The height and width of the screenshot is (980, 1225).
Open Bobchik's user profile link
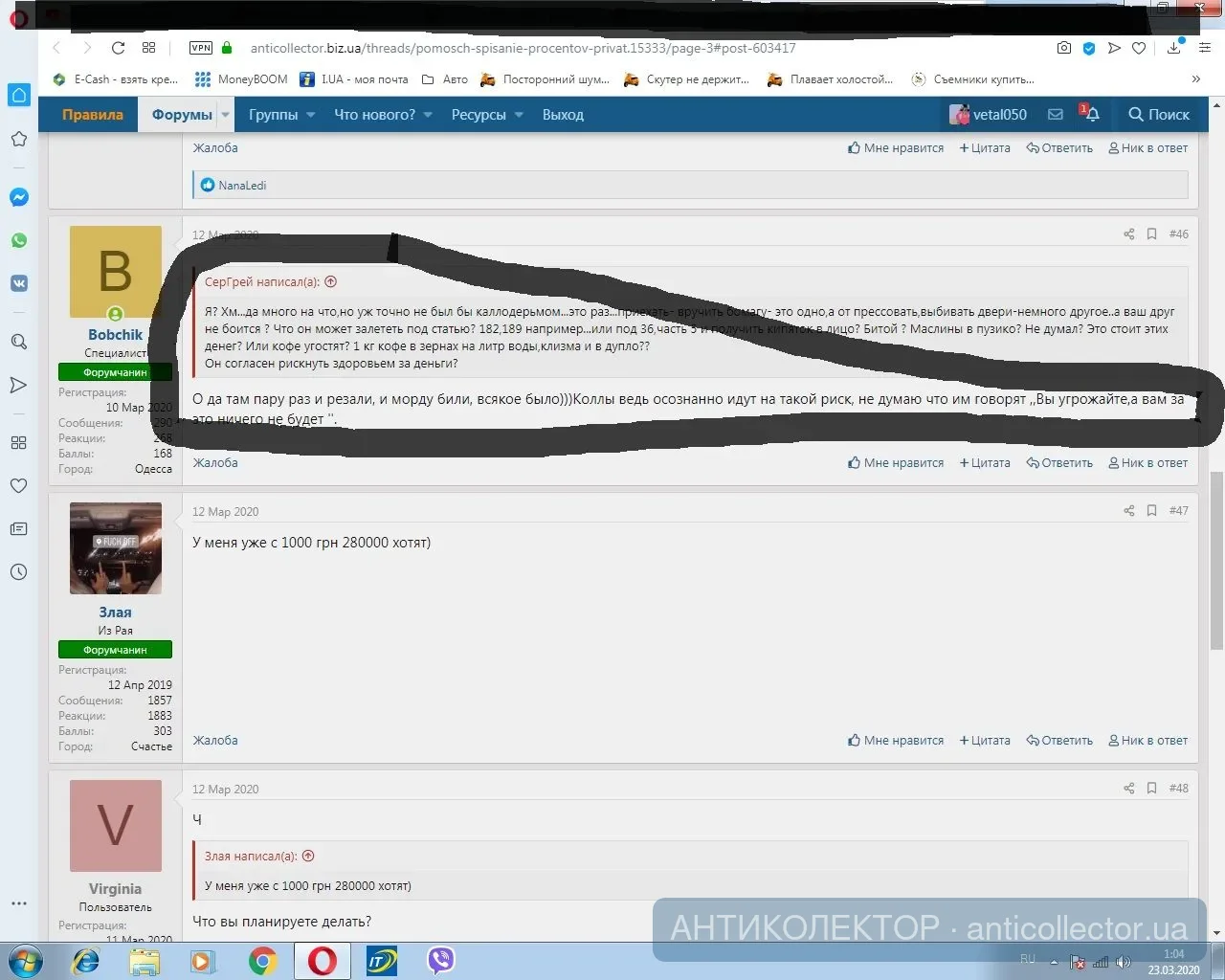115,335
